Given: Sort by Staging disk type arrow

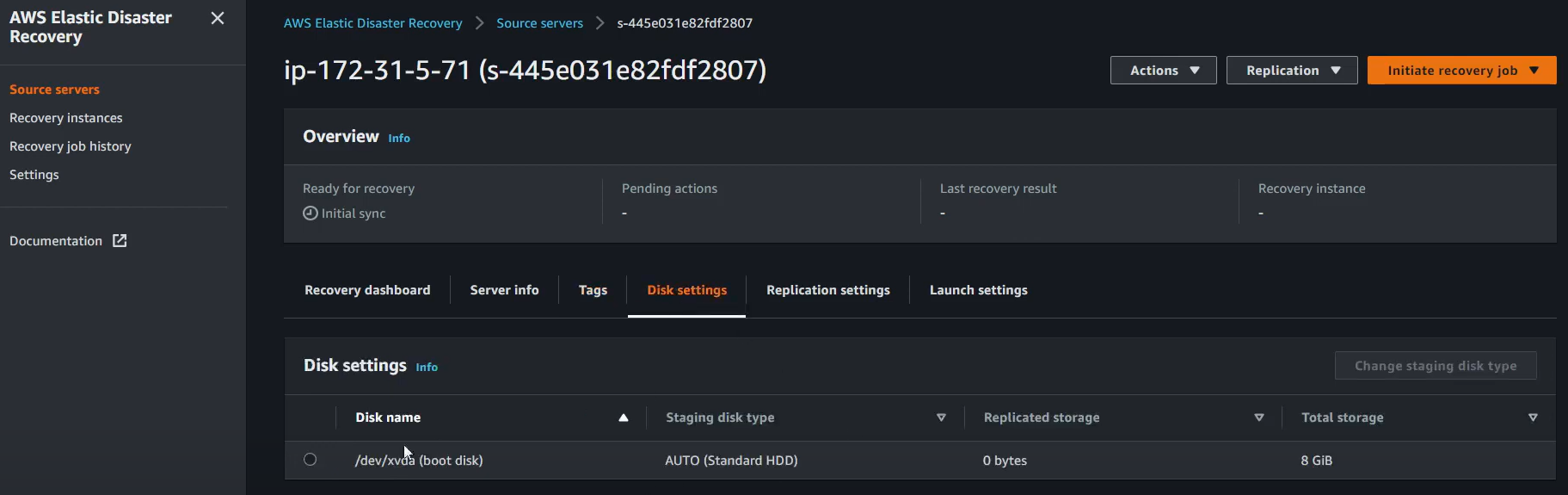Looking at the screenshot, I should click(941, 418).
